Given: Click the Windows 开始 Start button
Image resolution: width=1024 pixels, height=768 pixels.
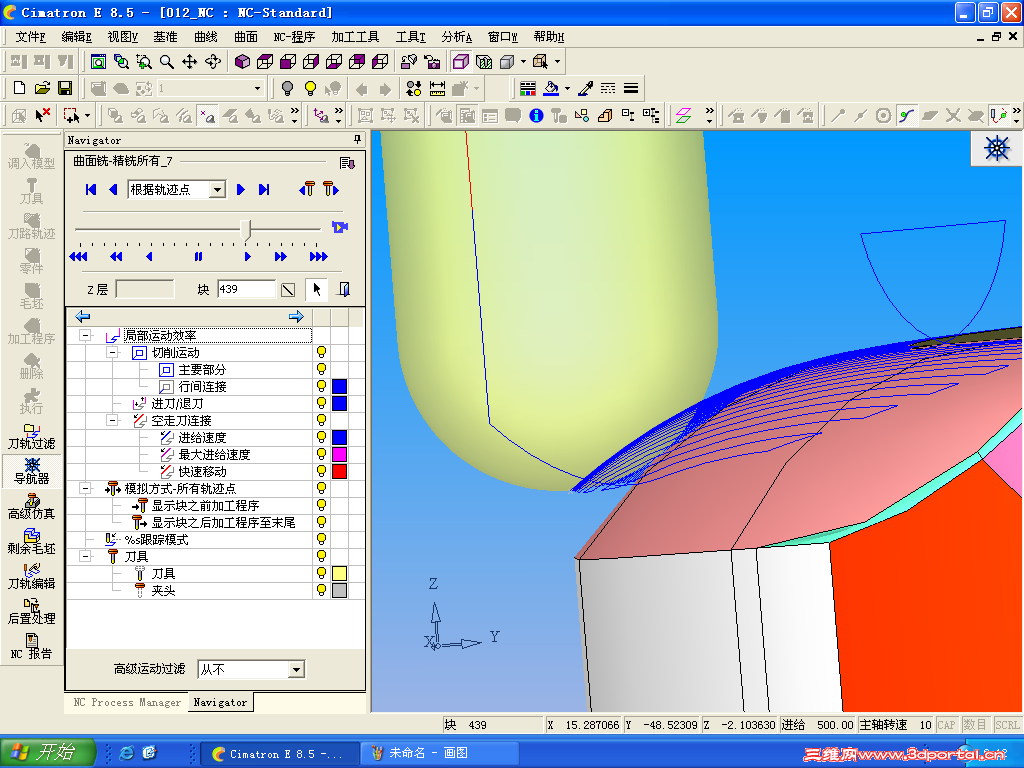Looking at the screenshot, I should click(48, 753).
